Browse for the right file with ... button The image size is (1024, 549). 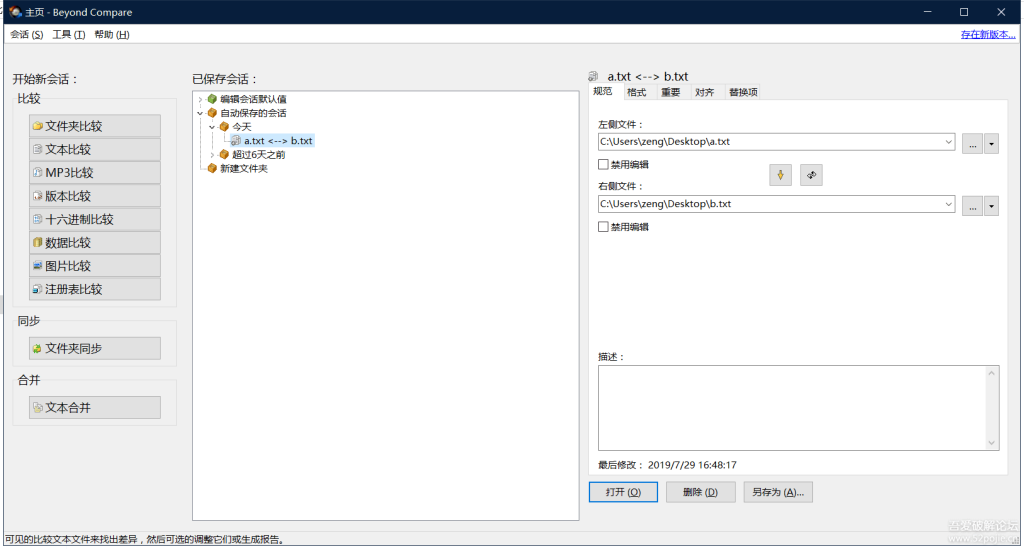click(x=972, y=206)
